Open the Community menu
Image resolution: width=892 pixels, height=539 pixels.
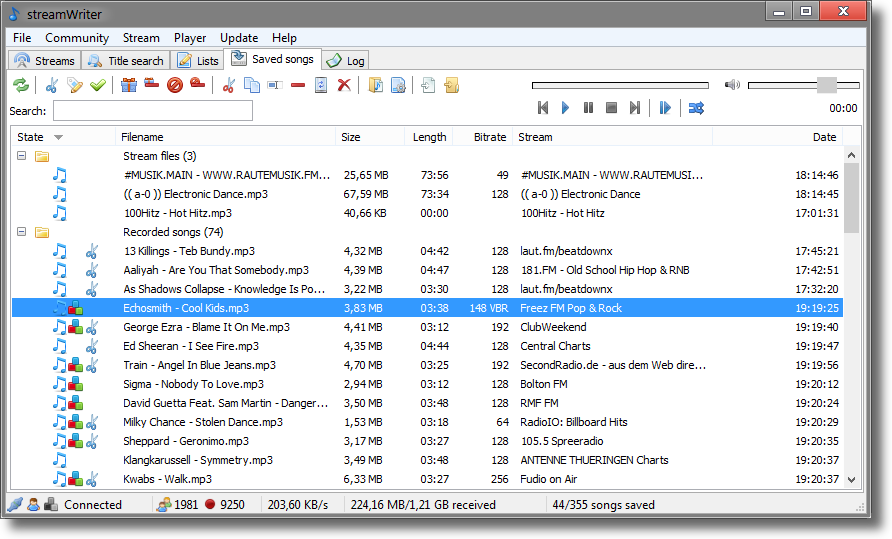pos(77,38)
